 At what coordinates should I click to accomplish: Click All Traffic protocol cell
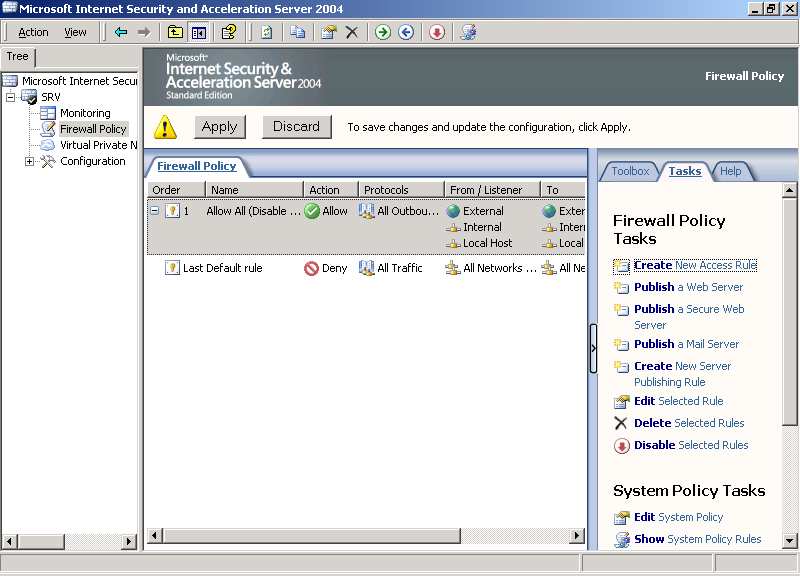(x=399, y=268)
